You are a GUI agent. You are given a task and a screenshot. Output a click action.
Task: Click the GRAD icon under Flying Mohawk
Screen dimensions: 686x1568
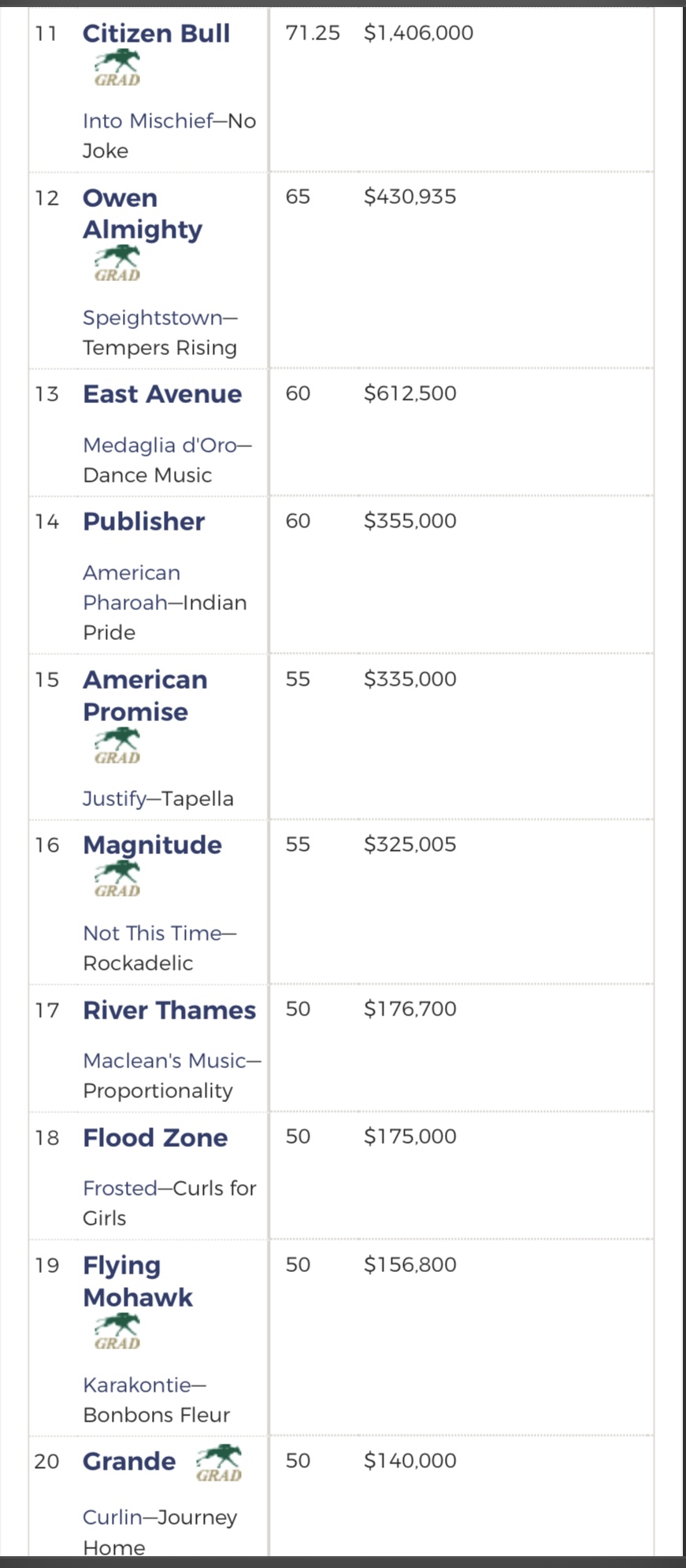point(117,1332)
